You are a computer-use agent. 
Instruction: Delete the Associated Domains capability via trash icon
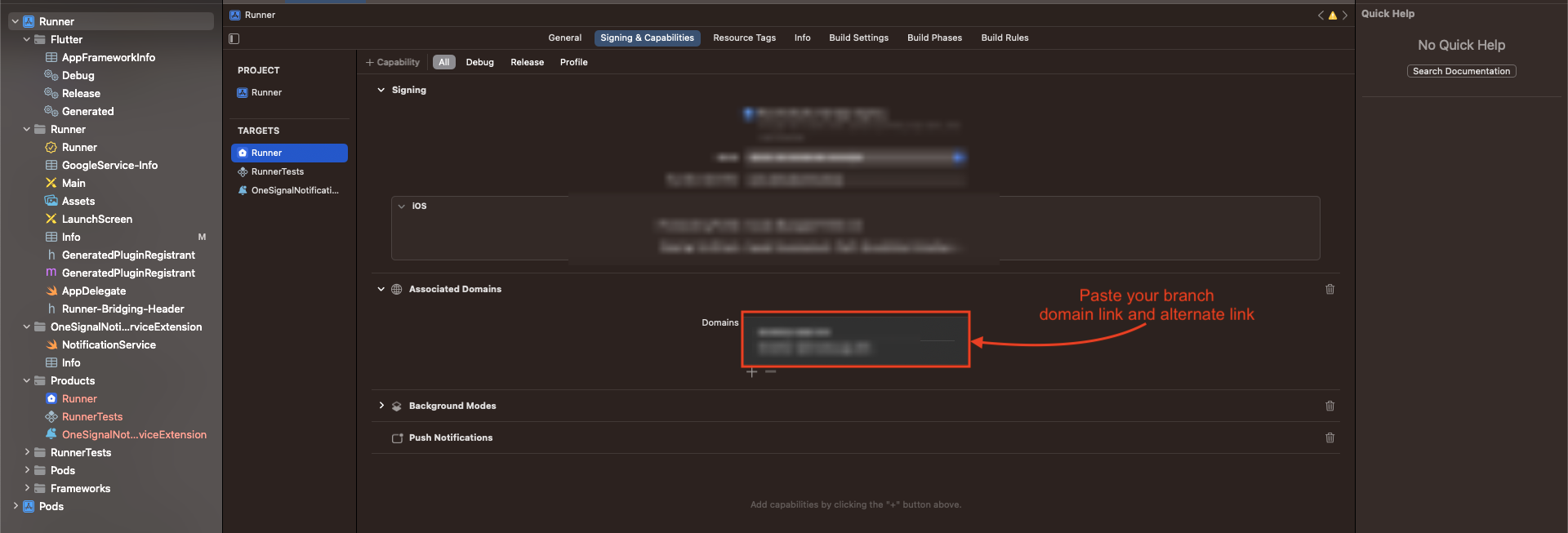click(x=1330, y=289)
